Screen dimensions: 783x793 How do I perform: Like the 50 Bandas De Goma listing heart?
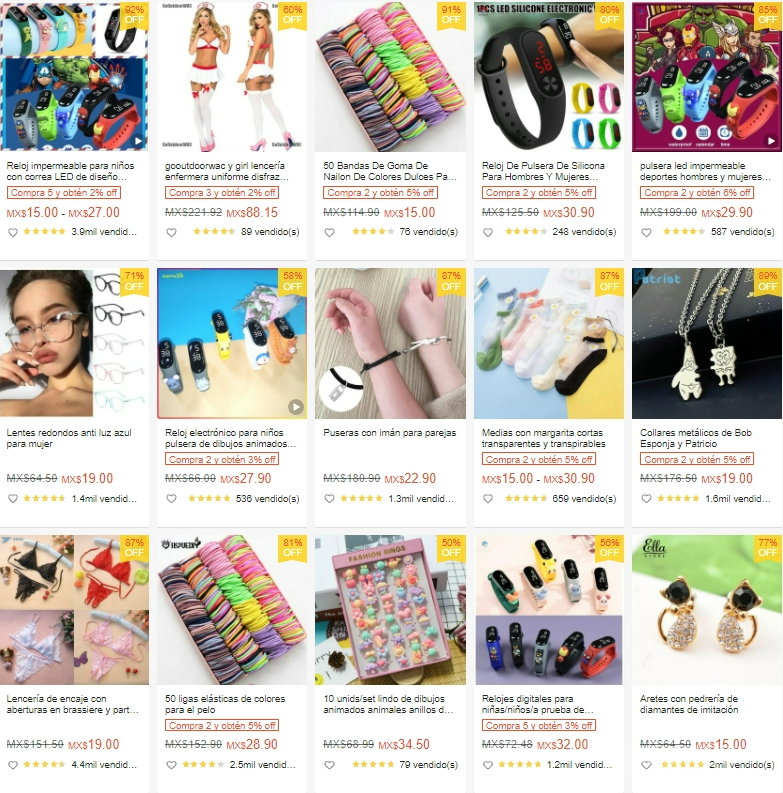tap(329, 232)
